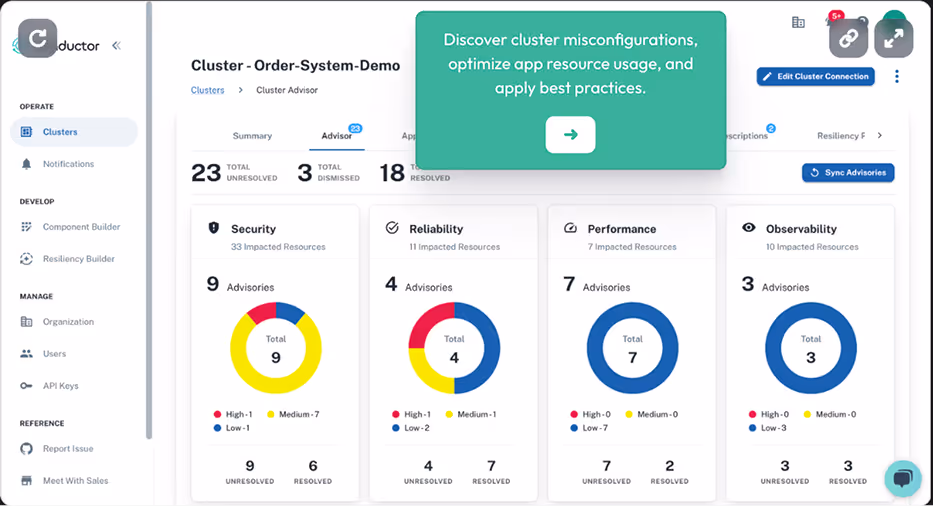Viewport: 933px width, 506px height.
Task: Open the chat support bubble
Action: [x=902, y=478]
